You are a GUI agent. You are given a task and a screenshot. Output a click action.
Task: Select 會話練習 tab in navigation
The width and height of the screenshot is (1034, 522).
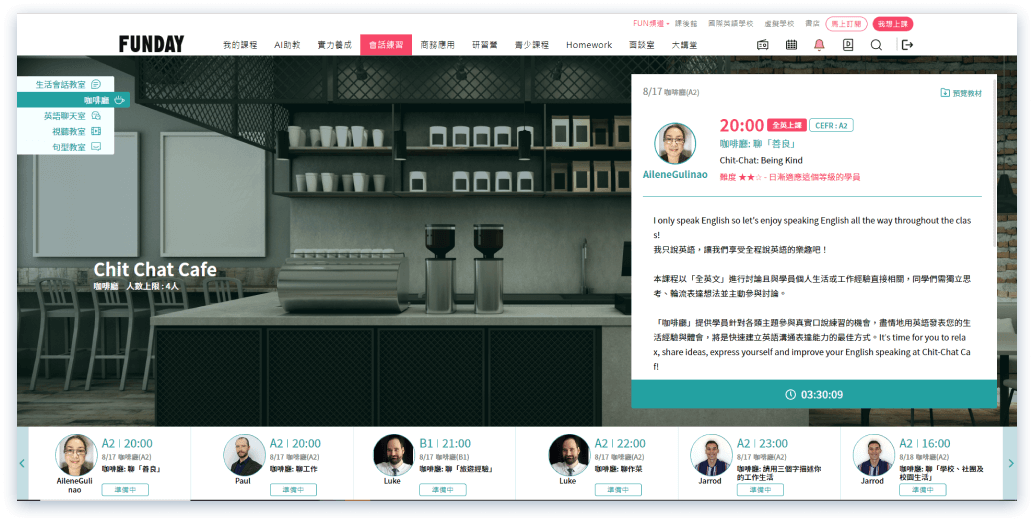(385, 45)
